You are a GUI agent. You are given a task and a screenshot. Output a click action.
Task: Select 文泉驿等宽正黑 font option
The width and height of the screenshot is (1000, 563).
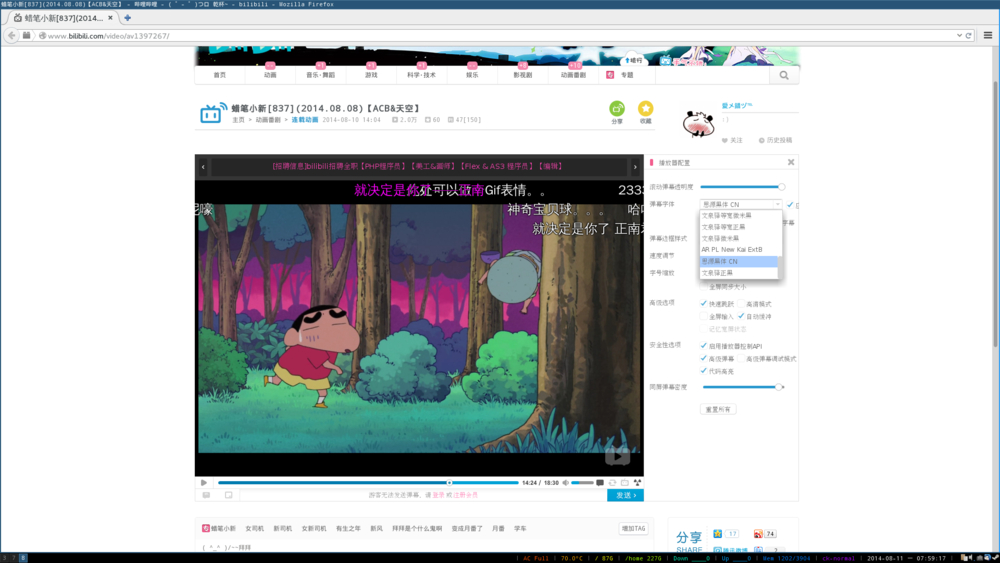(739, 227)
